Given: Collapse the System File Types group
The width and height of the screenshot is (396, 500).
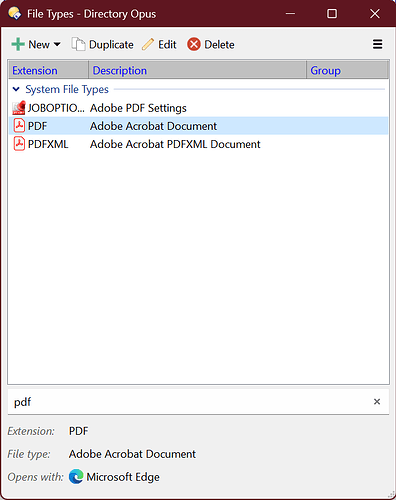Looking at the screenshot, I should pyautogui.click(x=16, y=89).
